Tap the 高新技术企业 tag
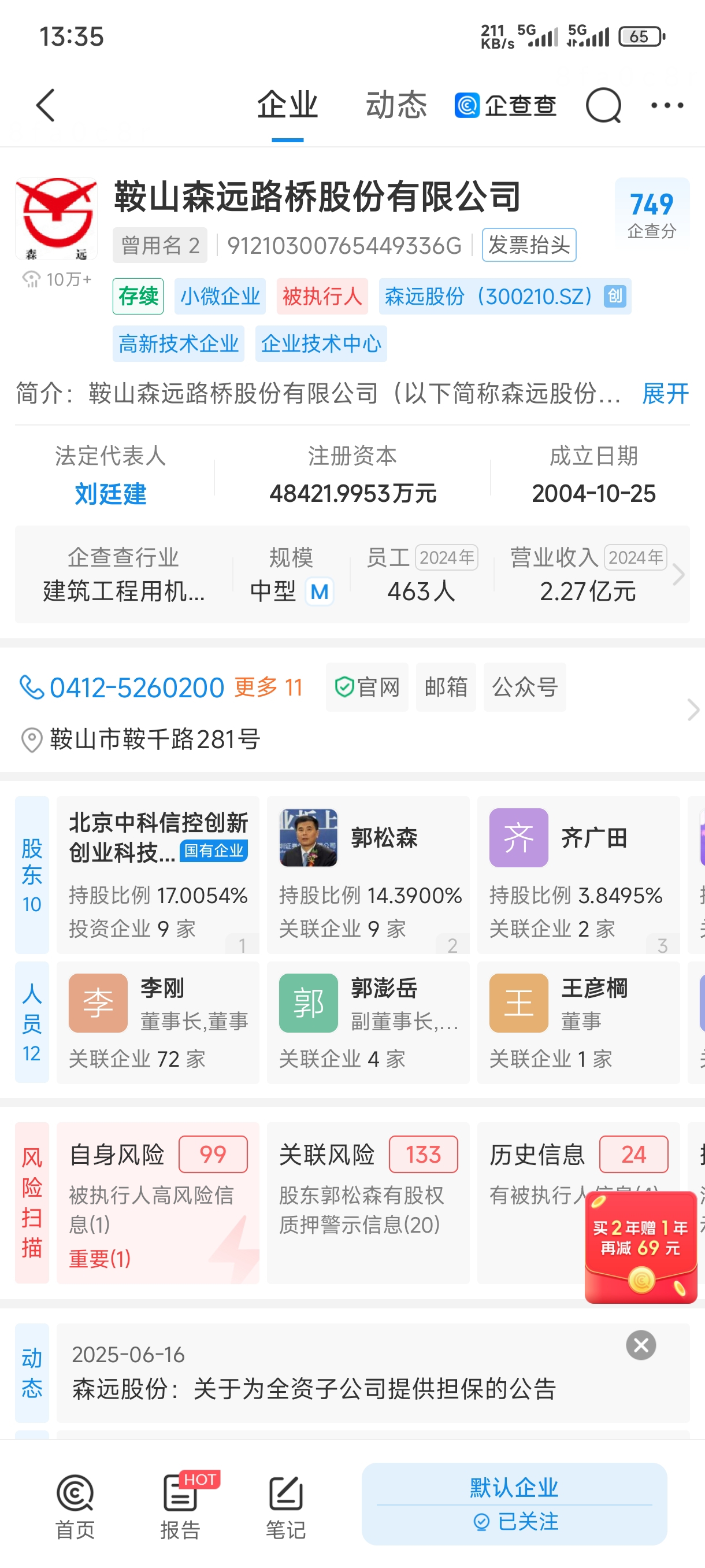This screenshot has height=1568, width=705. pos(178,344)
